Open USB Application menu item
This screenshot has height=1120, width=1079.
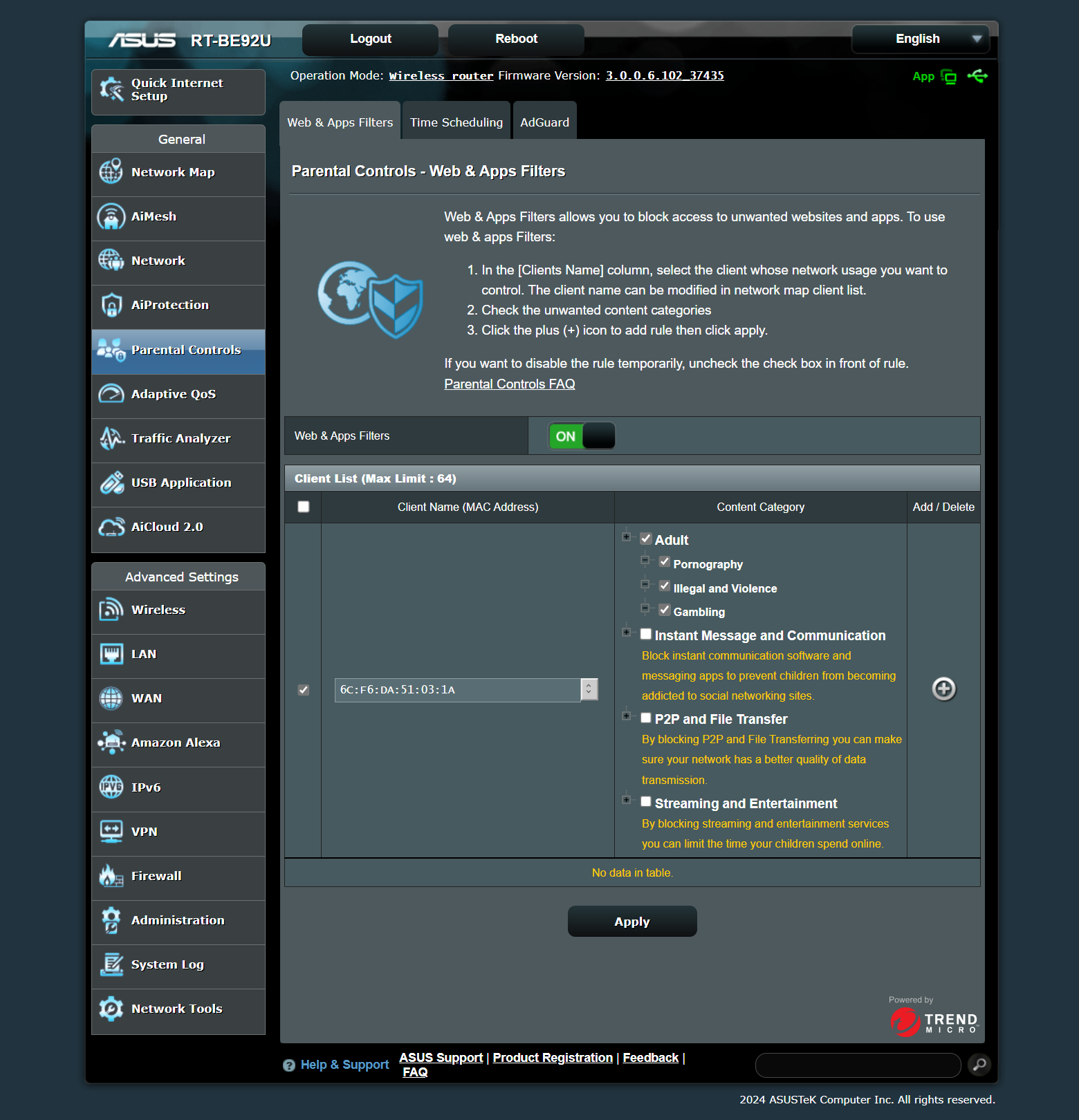point(178,483)
